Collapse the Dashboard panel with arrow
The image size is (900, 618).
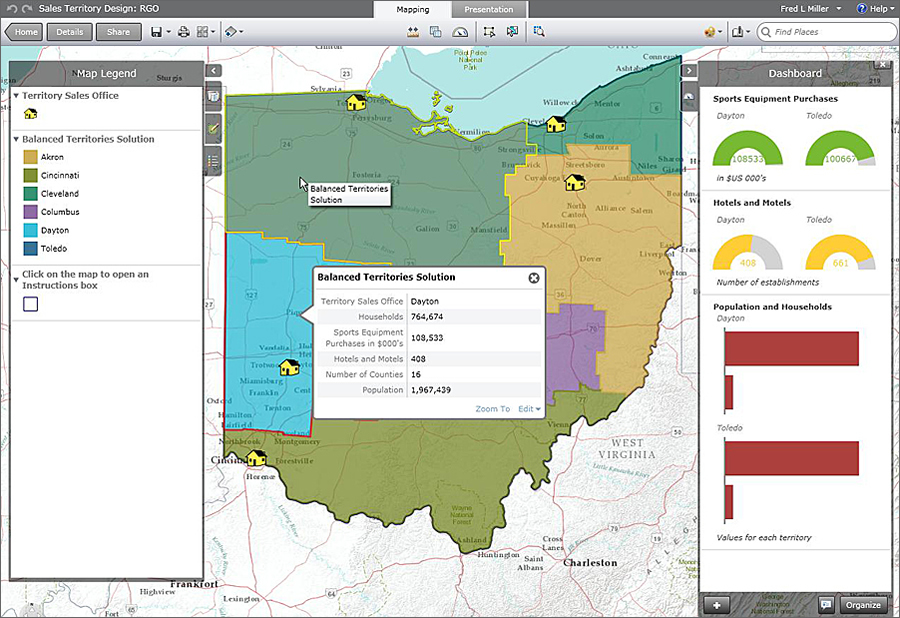[689, 71]
